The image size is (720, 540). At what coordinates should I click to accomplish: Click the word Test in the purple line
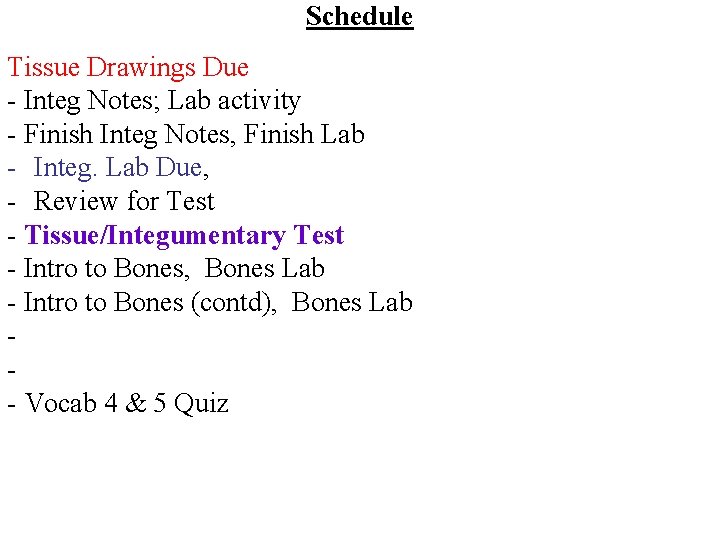point(319,235)
